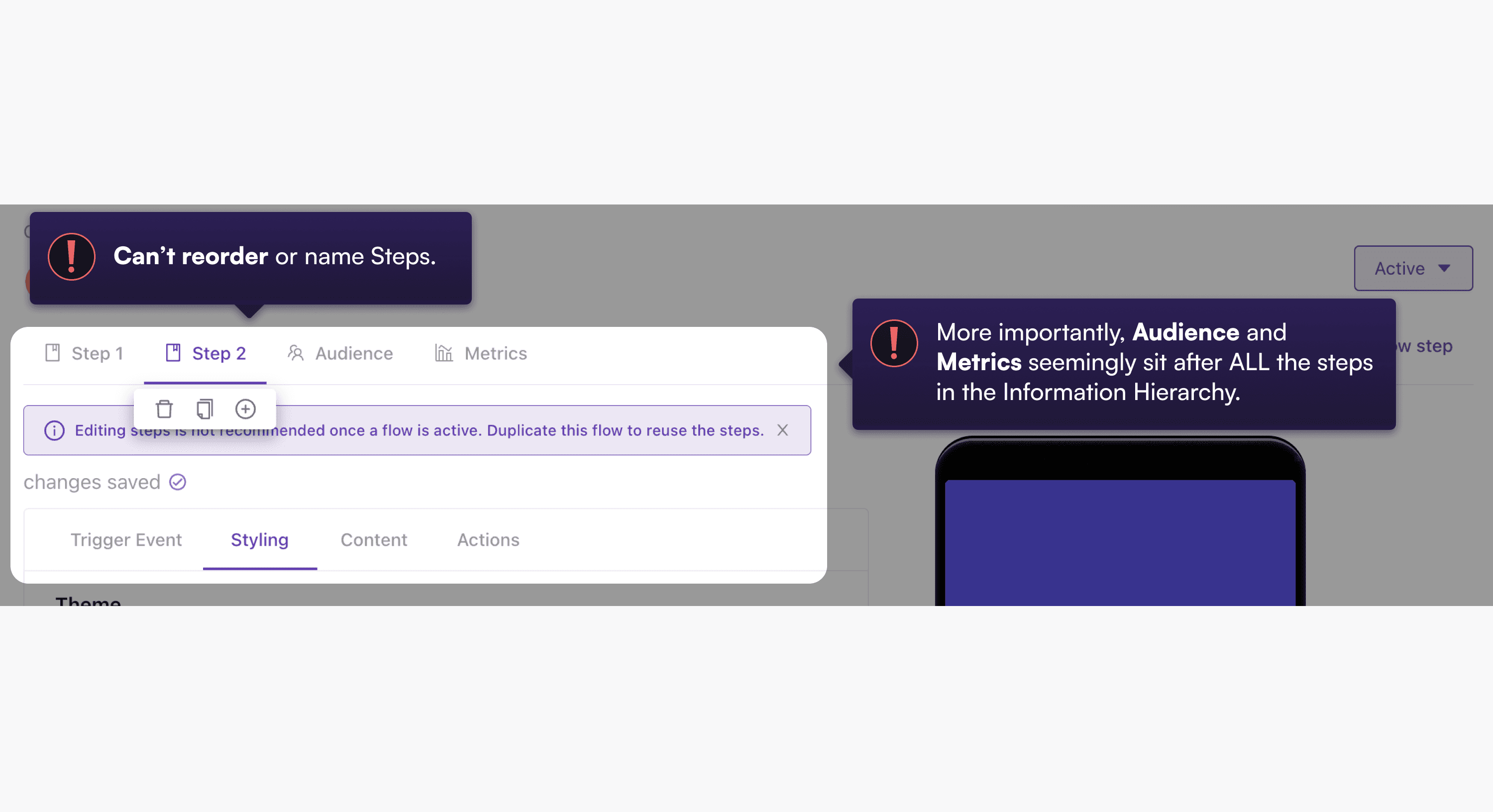Click the Metrics chart icon
The width and height of the screenshot is (1493, 812).
pos(443,353)
